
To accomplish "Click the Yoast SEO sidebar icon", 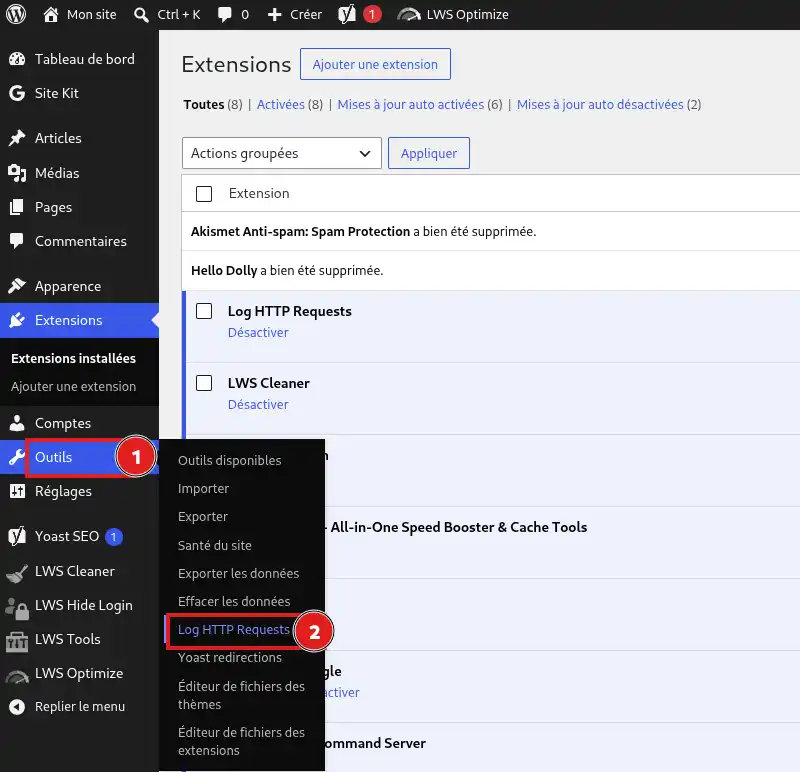I will (17, 536).
